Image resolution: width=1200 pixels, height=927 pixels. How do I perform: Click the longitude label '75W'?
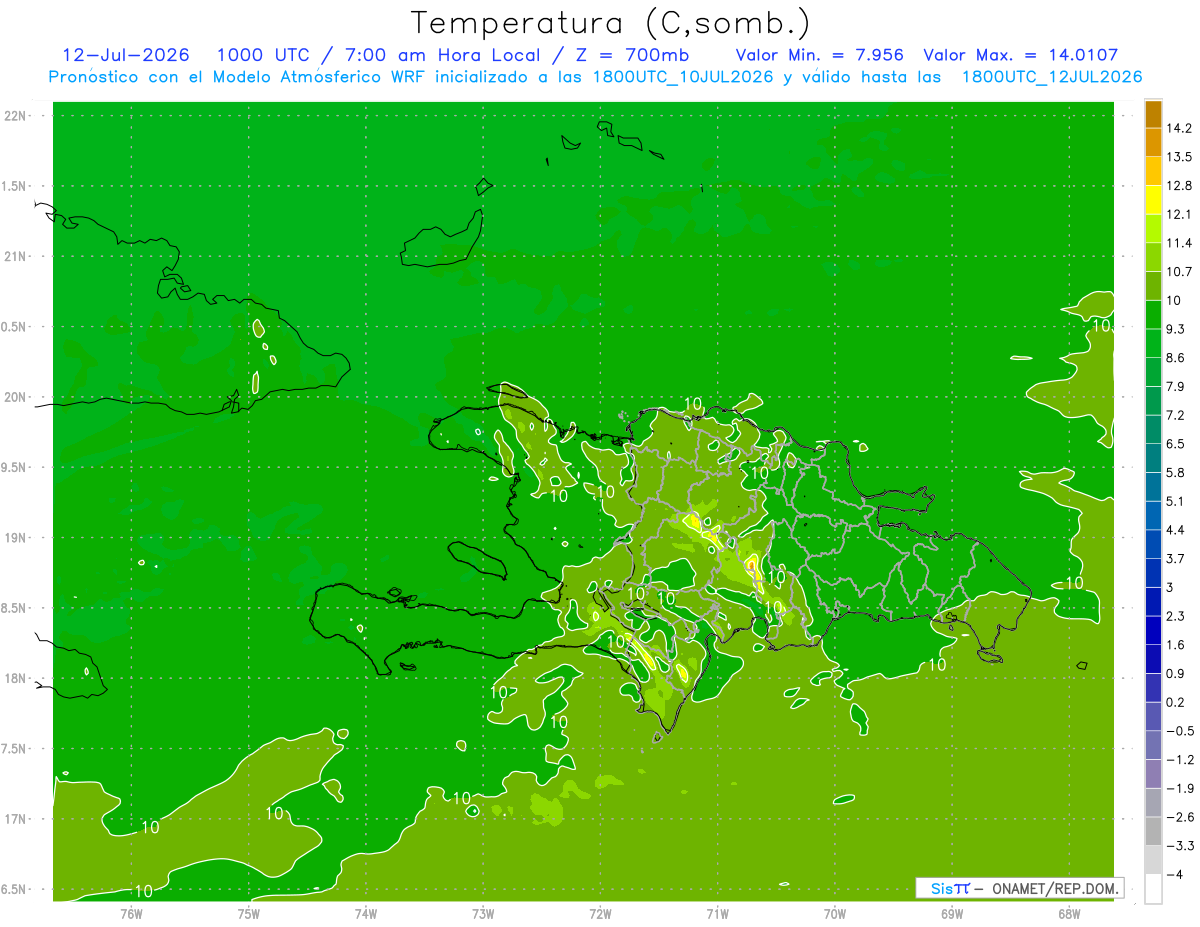249,914
